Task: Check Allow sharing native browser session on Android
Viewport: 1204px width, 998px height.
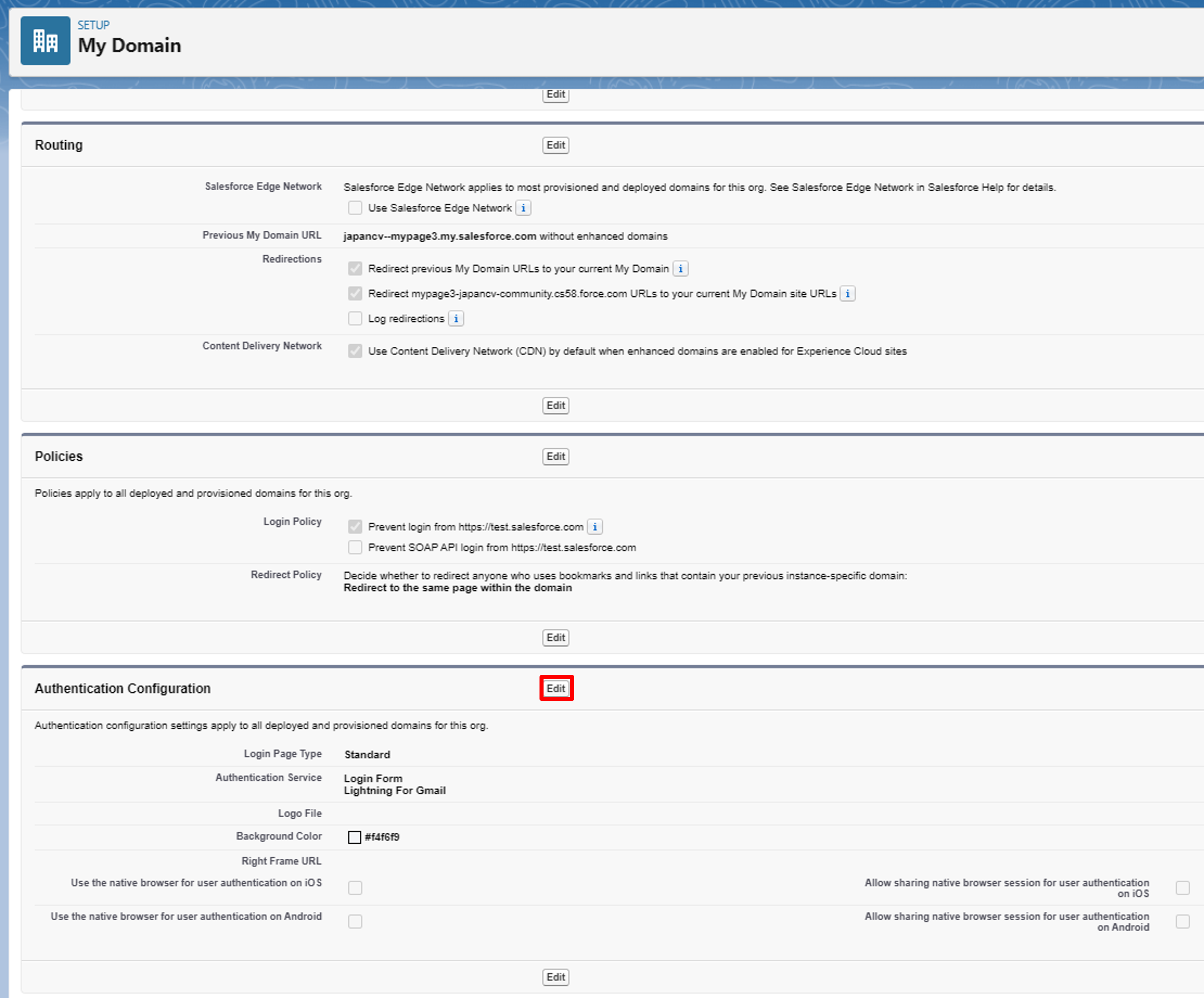Action: [1182, 921]
